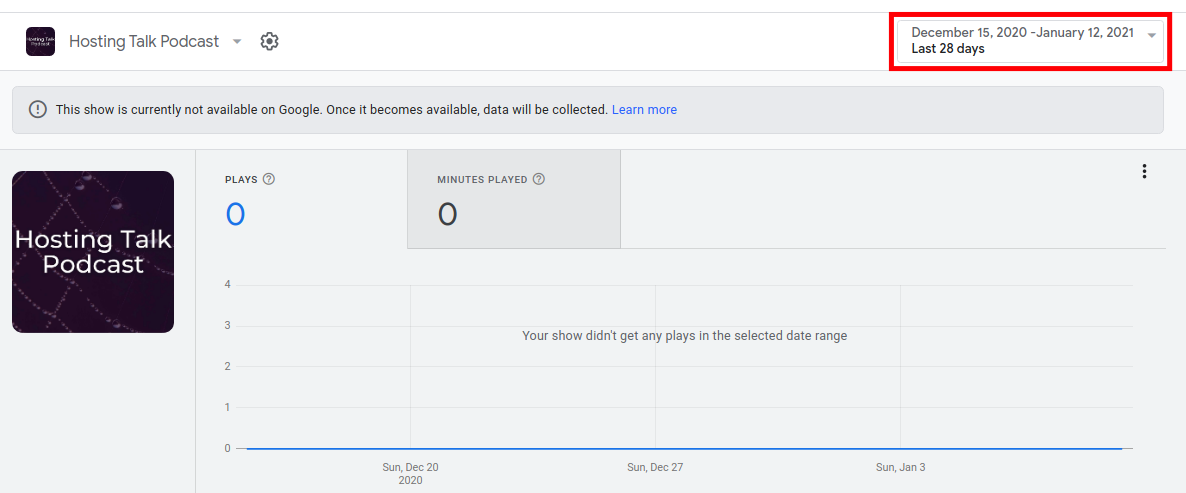Click the Sun, Jan 3 axis label

[x=900, y=467]
